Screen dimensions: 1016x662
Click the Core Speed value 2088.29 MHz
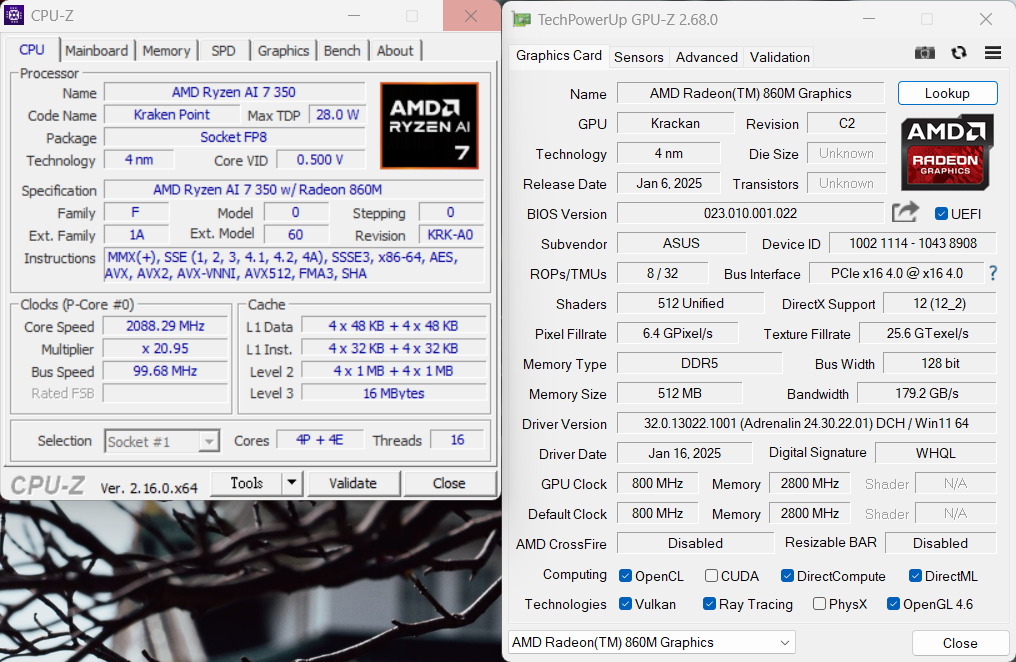point(165,326)
